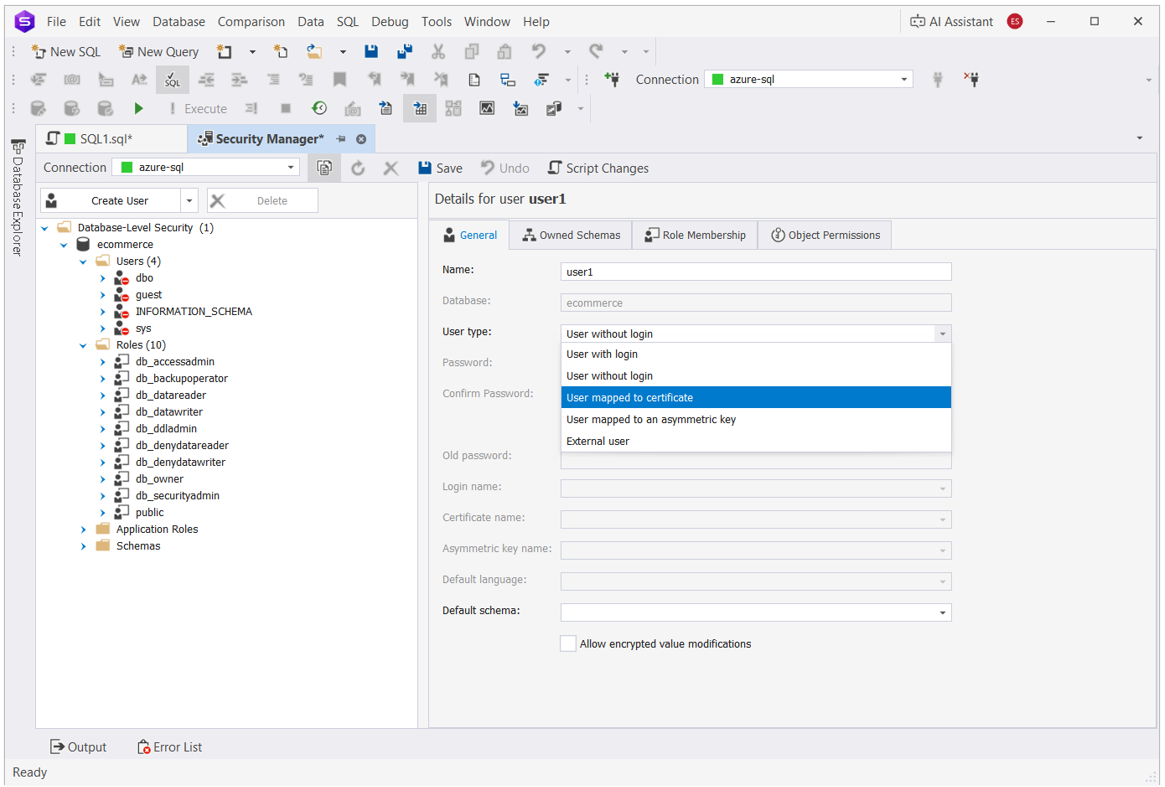1165x787 pixels.
Task: Click the Name field containing user1
Action: point(756,272)
